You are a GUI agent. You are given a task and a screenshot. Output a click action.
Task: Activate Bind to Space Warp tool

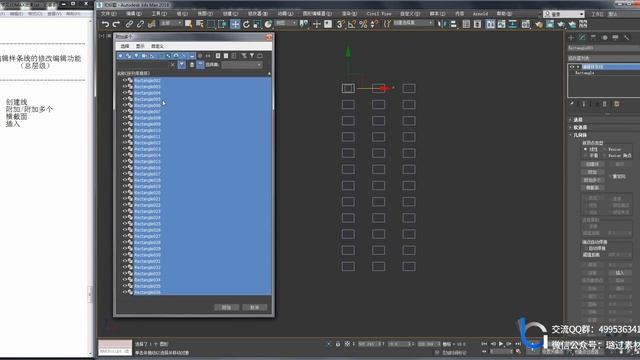[151, 24]
